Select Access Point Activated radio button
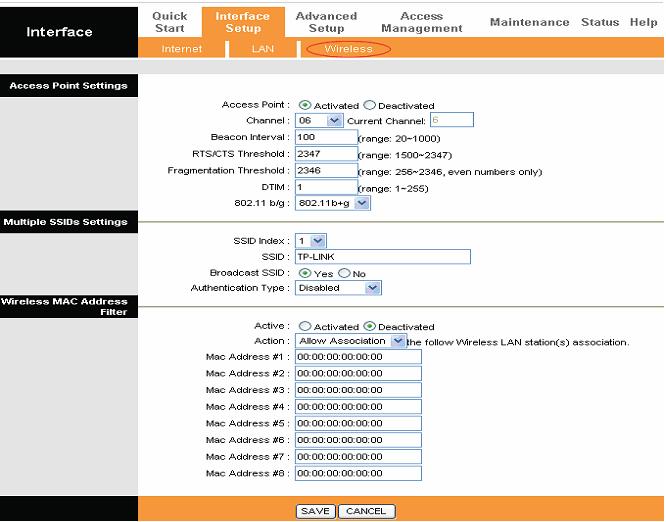The height and width of the screenshot is (522, 666). pos(305,105)
